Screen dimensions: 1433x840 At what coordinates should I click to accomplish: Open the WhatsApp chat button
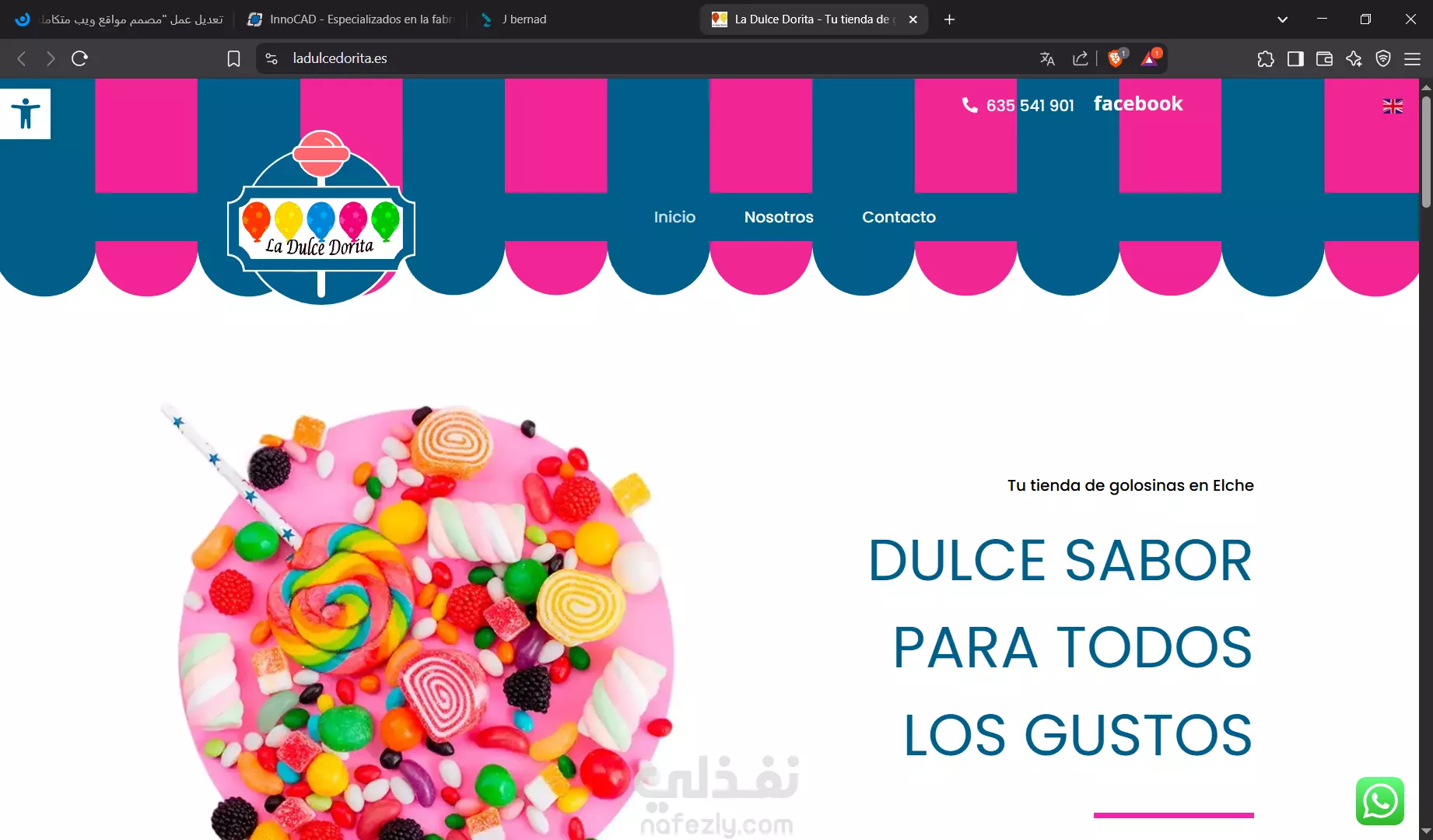pyautogui.click(x=1379, y=801)
